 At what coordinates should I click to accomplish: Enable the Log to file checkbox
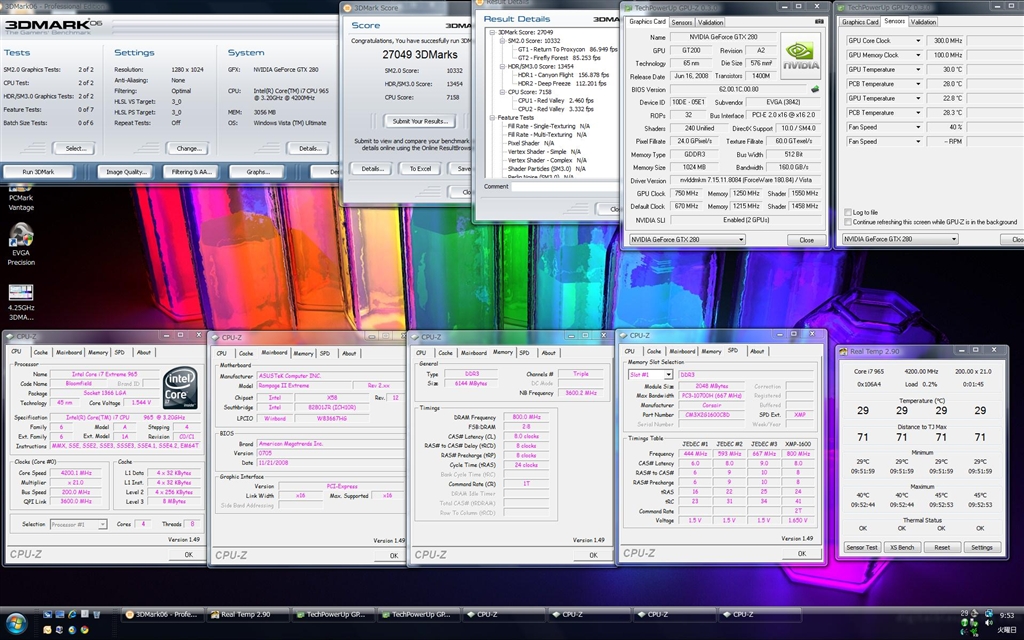848,212
